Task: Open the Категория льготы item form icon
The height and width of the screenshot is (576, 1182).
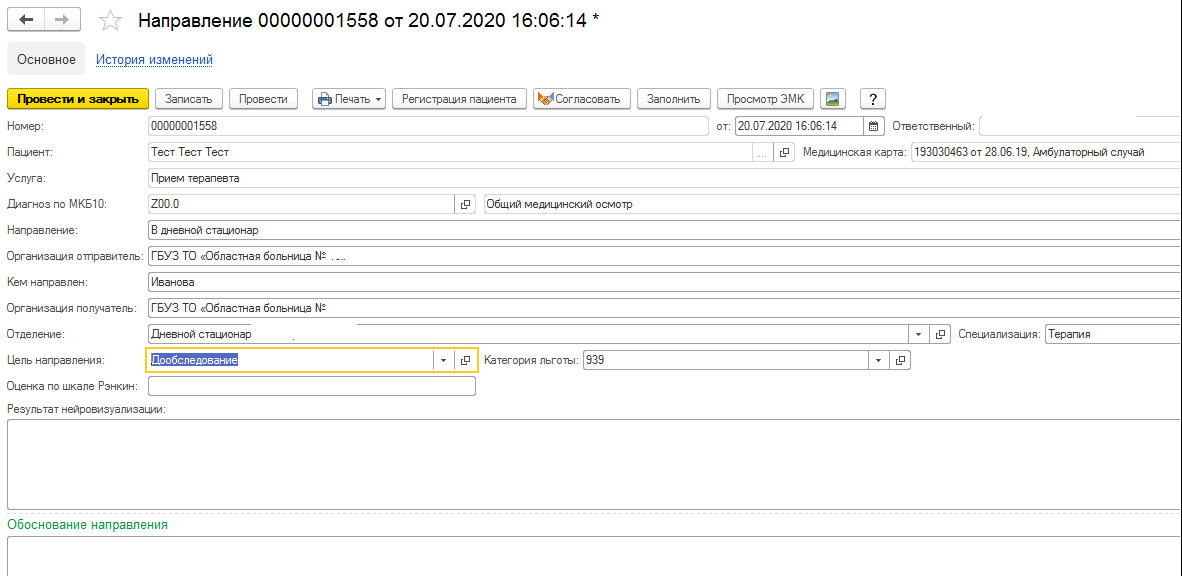Action: point(899,360)
